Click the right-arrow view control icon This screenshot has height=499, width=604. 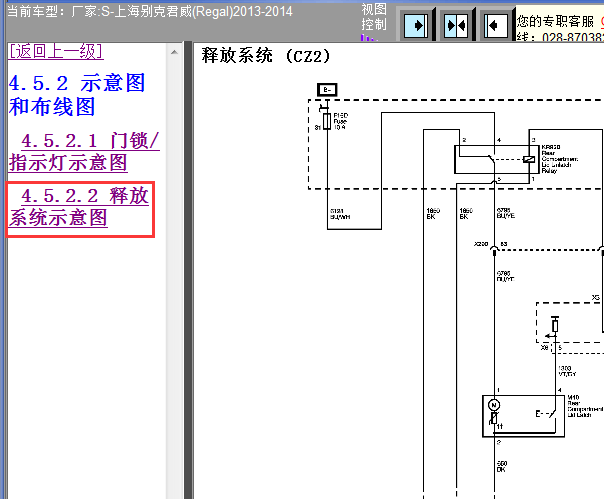pyautogui.click(x=416, y=25)
